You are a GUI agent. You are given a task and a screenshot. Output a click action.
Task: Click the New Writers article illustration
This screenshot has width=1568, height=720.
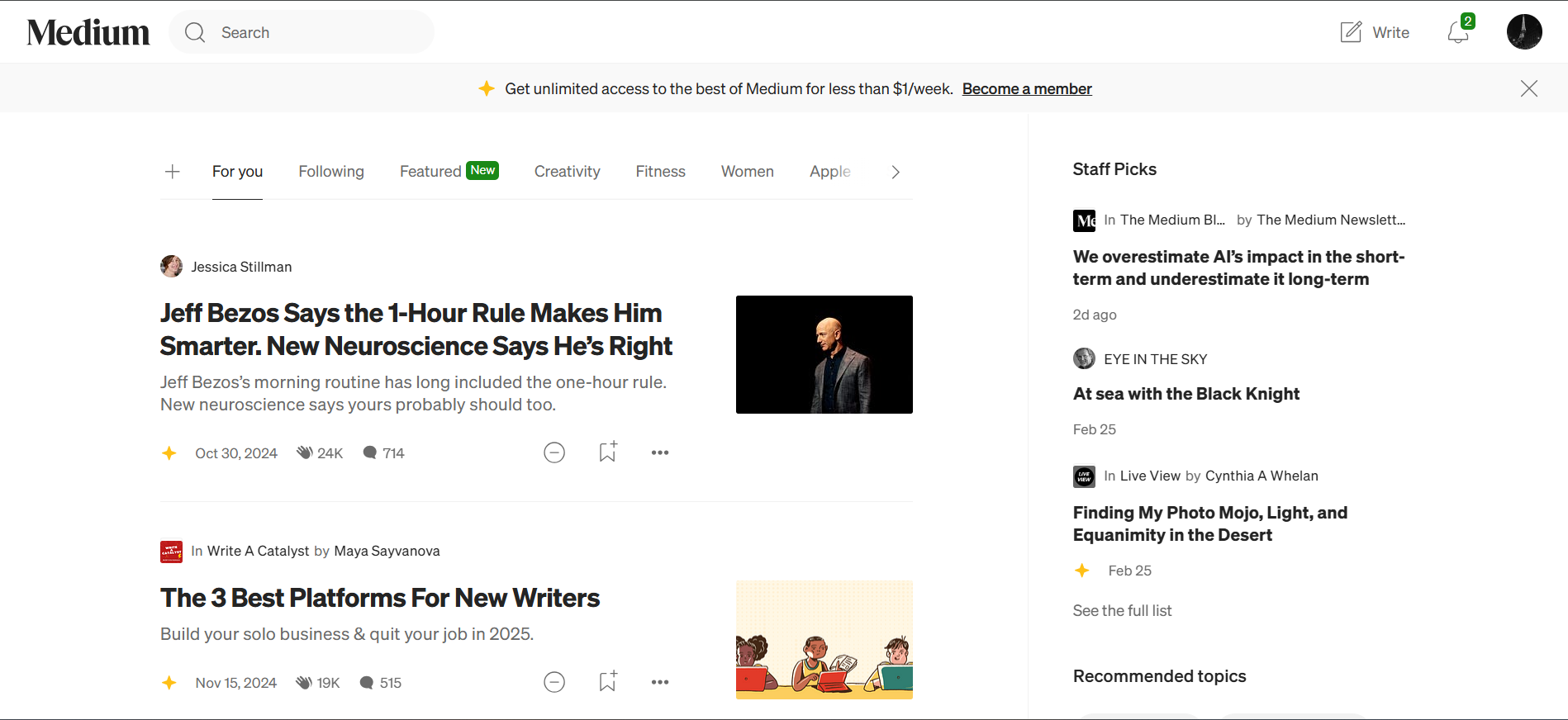pyautogui.click(x=824, y=640)
